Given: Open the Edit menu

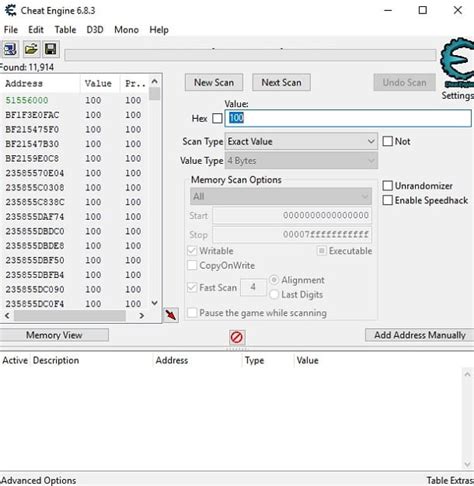Looking at the screenshot, I should click(36, 30).
